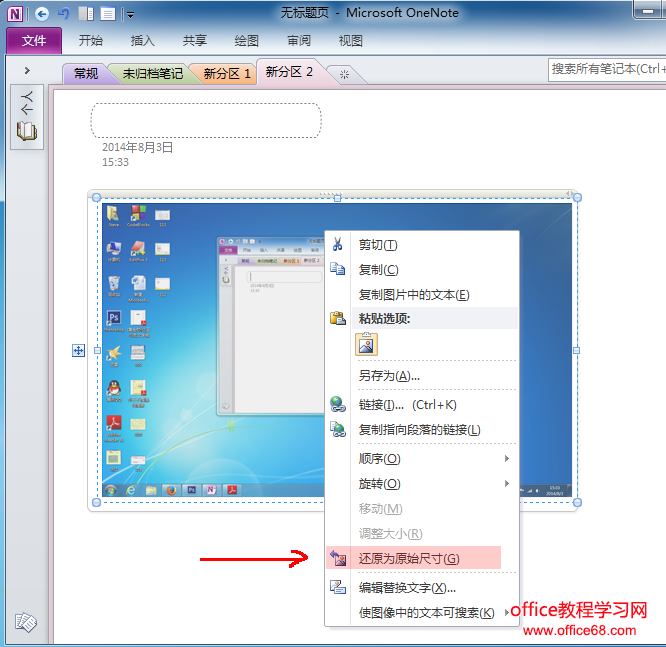The image size is (666, 647).
Task: Choose 剪切(T) from context menu
Action: pyautogui.click(x=422, y=245)
